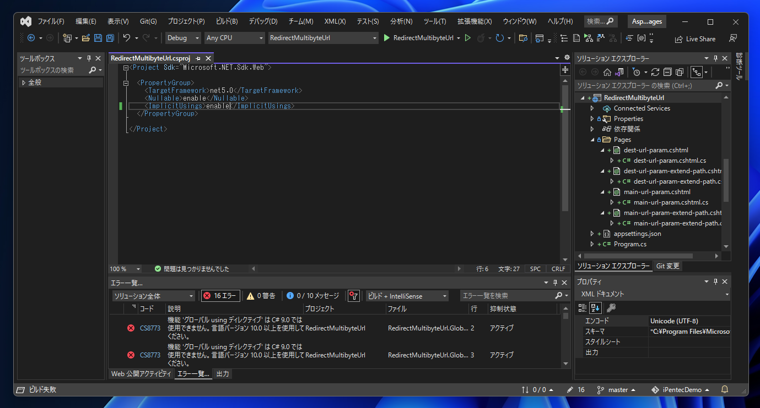The height and width of the screenshot is (408, 760).
Task: Click Clear filter icon in Error List toolbar
Action: 353,296
